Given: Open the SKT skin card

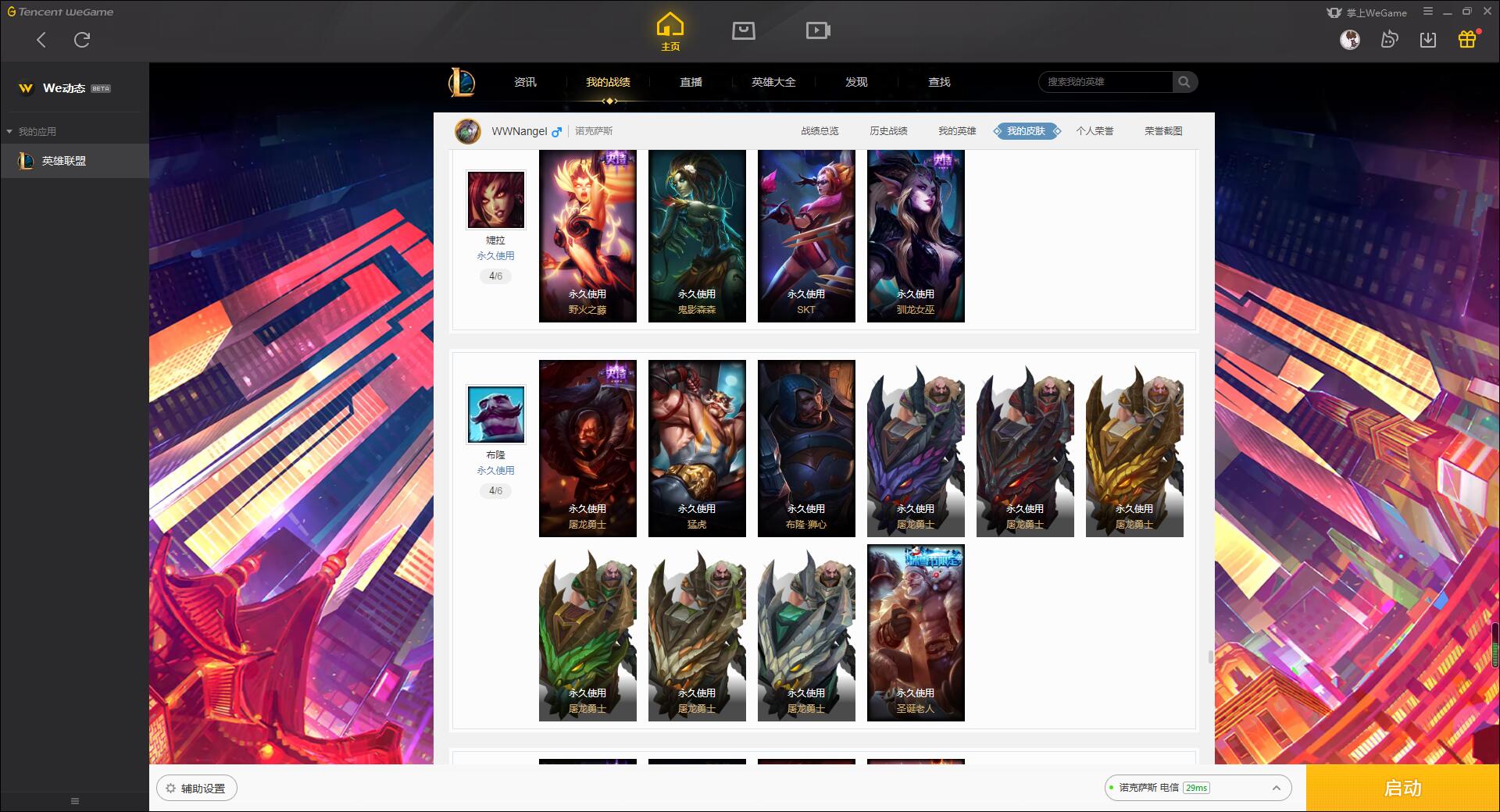Looking at the screenshot, I should (806, 236).
